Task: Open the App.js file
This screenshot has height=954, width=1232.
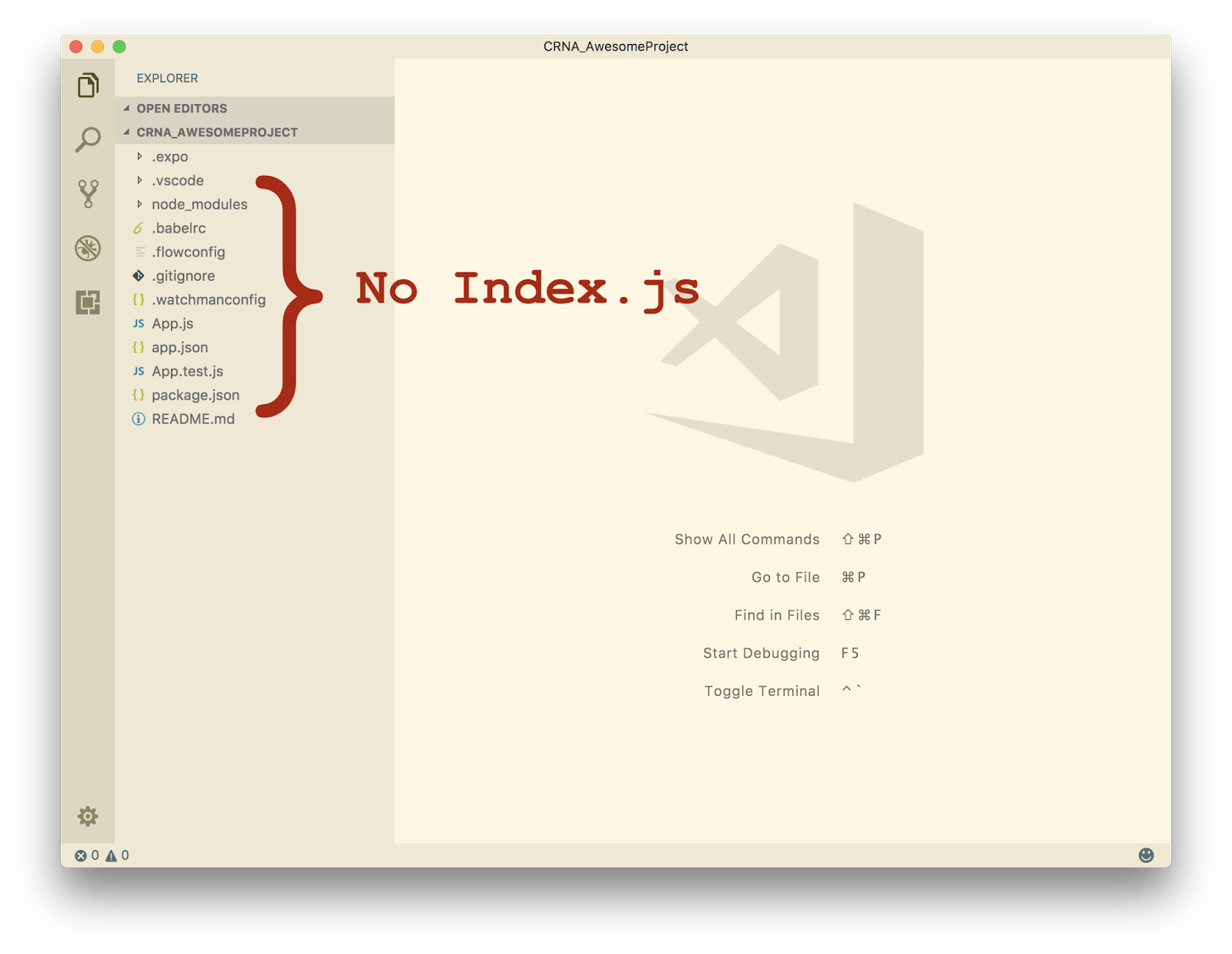Action: point(255,323)
